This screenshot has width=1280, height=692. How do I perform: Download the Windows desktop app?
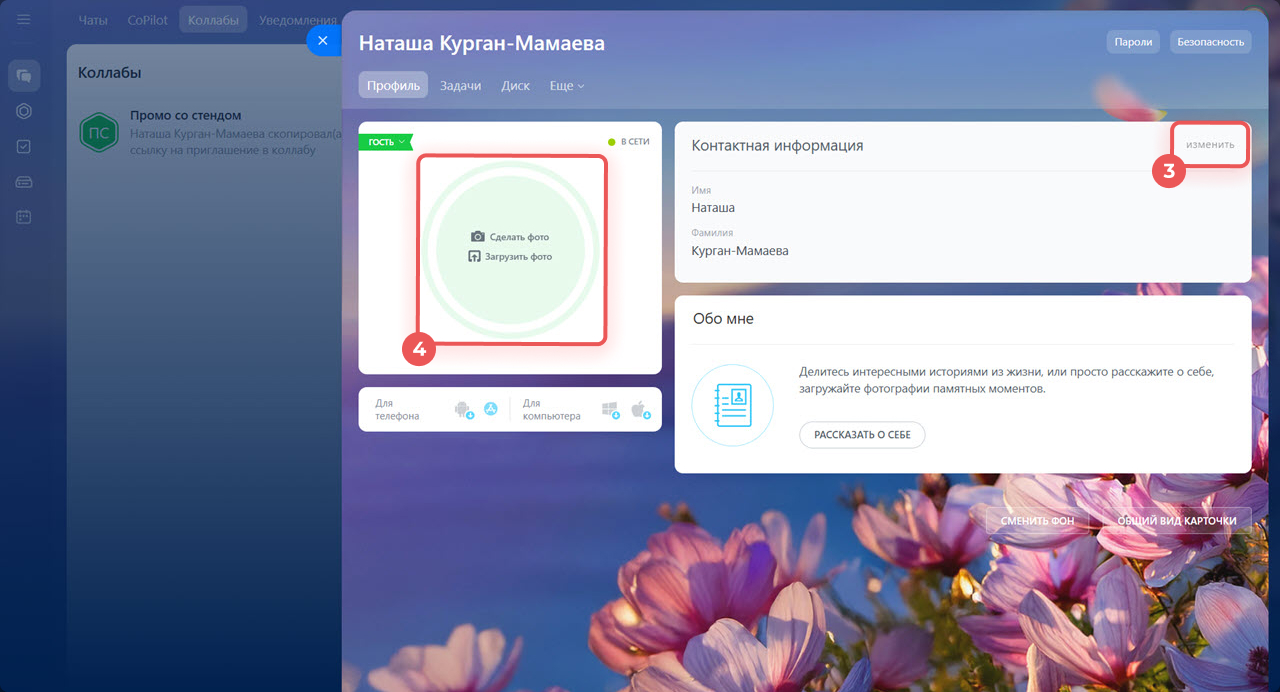[611, 409]
